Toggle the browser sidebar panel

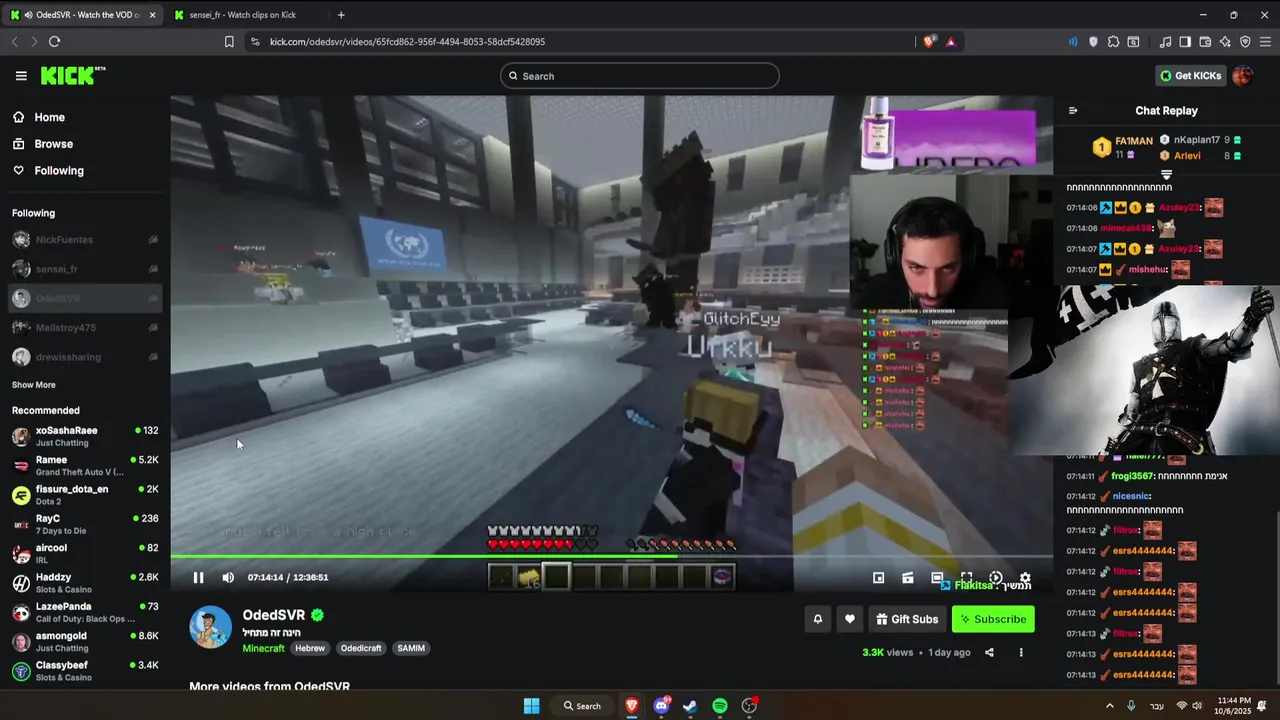coord(1185,41)
